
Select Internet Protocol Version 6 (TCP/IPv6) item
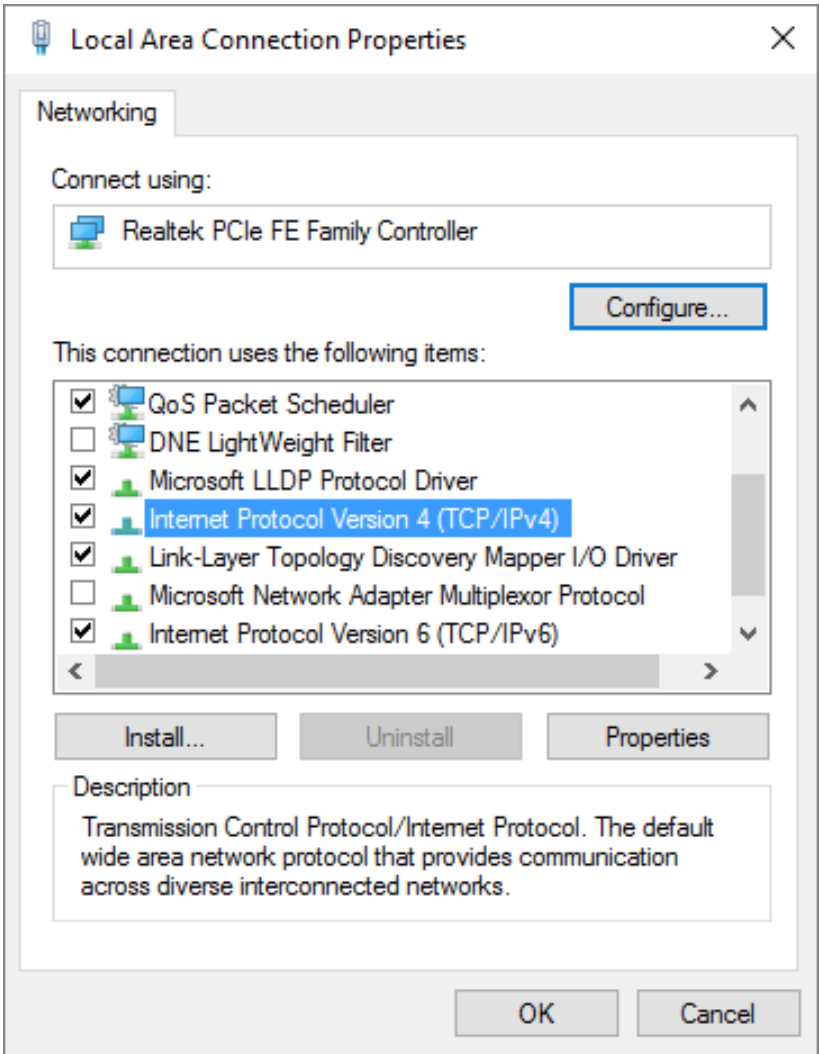pos(354,634)
